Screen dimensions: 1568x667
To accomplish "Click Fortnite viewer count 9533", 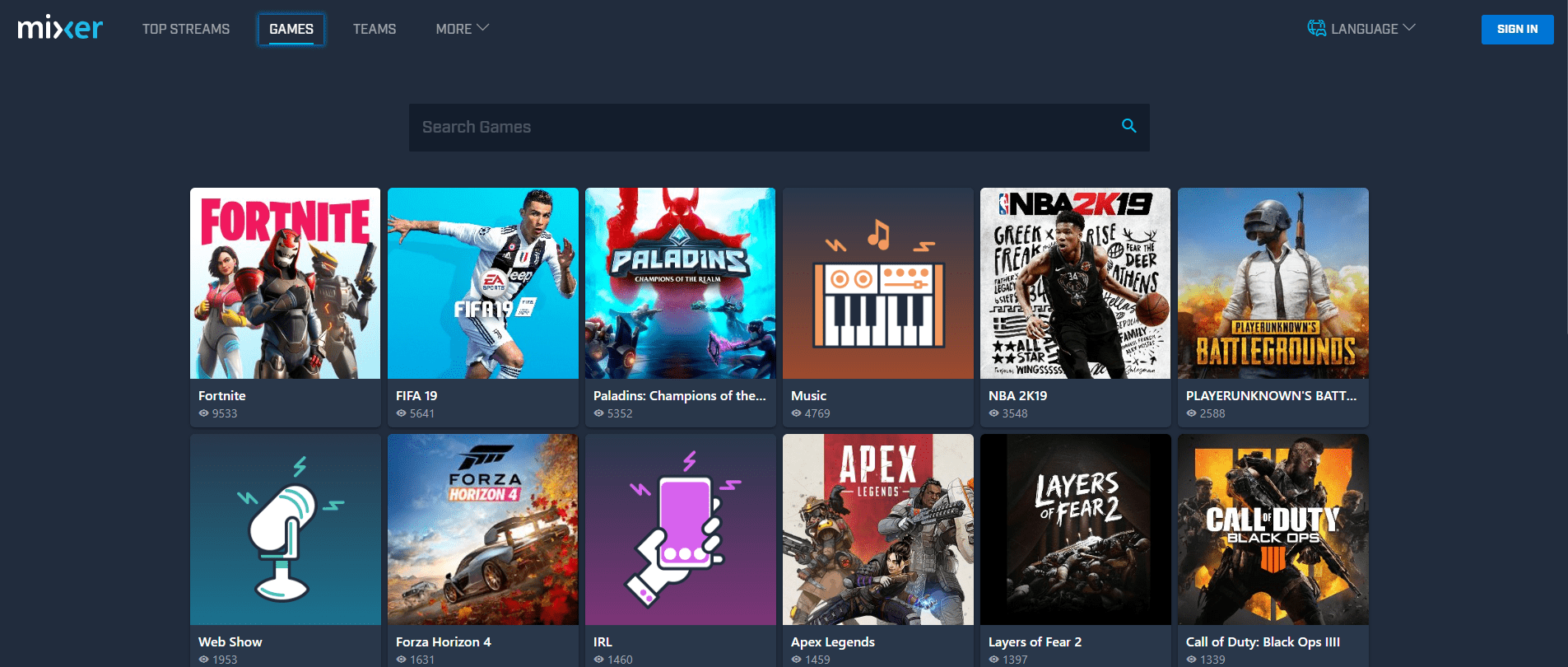I will 225,413.
